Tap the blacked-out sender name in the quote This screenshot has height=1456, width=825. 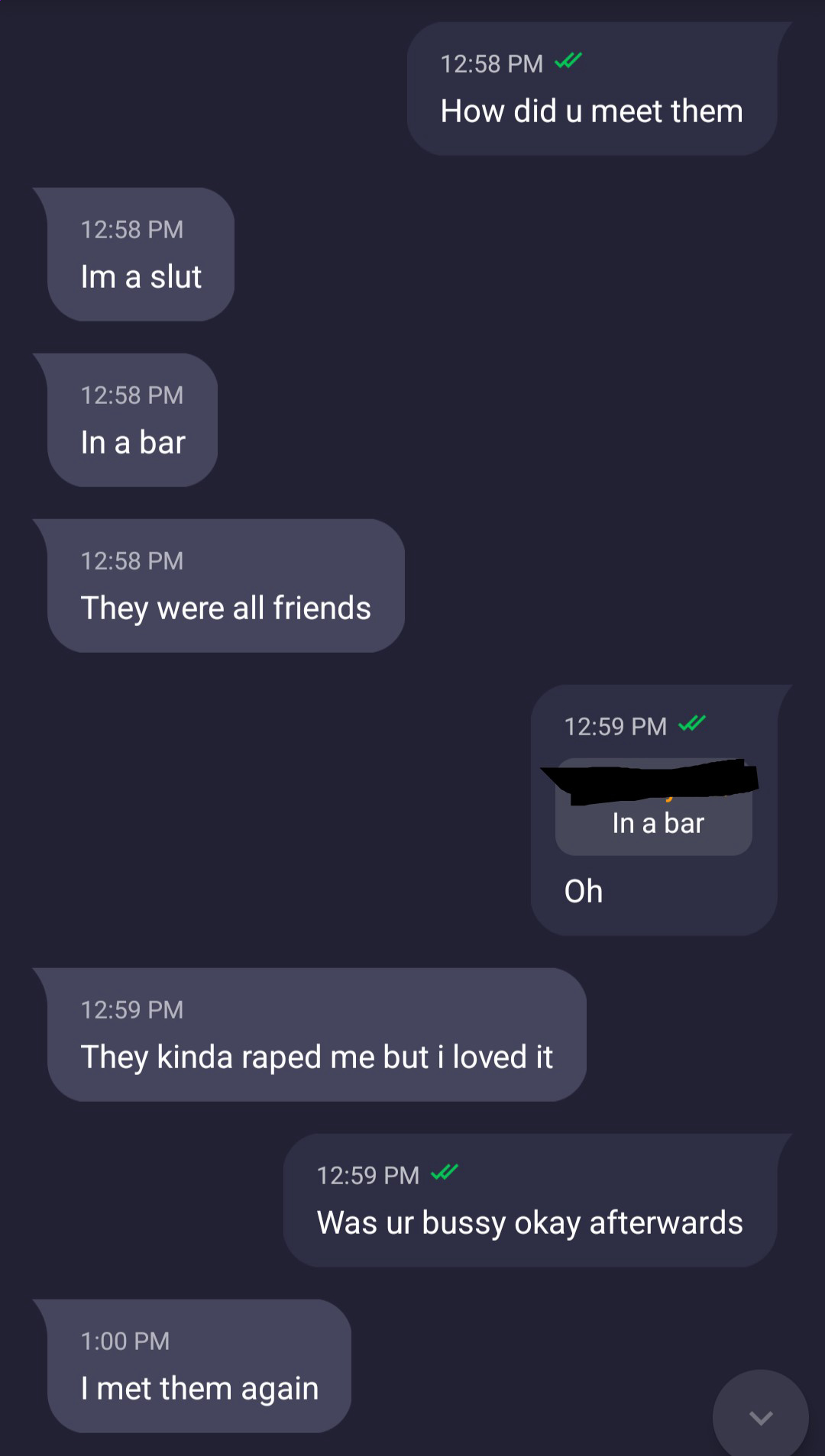[x=649, y=781]
